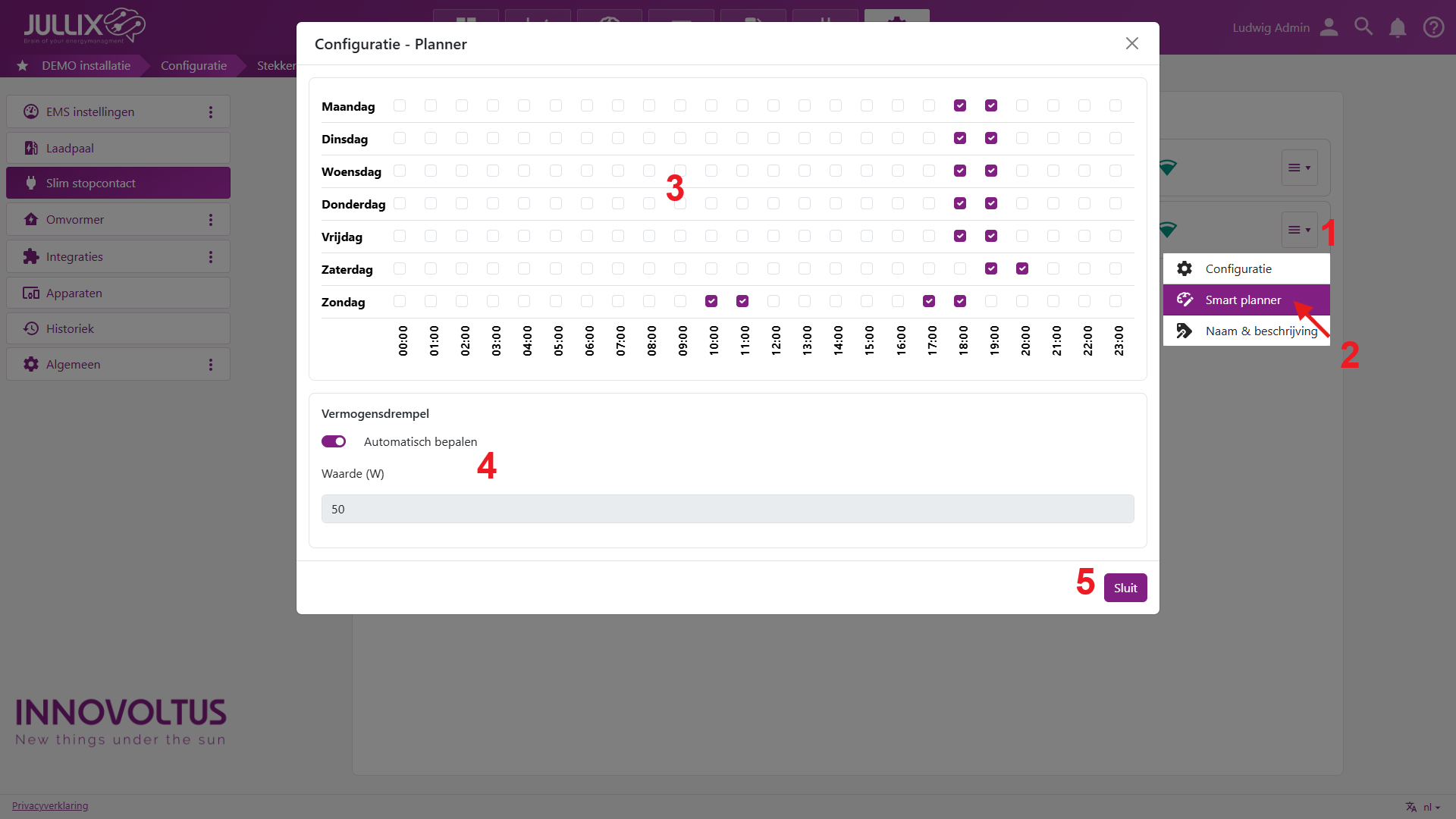Choose Naam & beschrijving menu entry
This screenshot has width=1456, height=819.
pyautogui.click(x=1260, y=331)
